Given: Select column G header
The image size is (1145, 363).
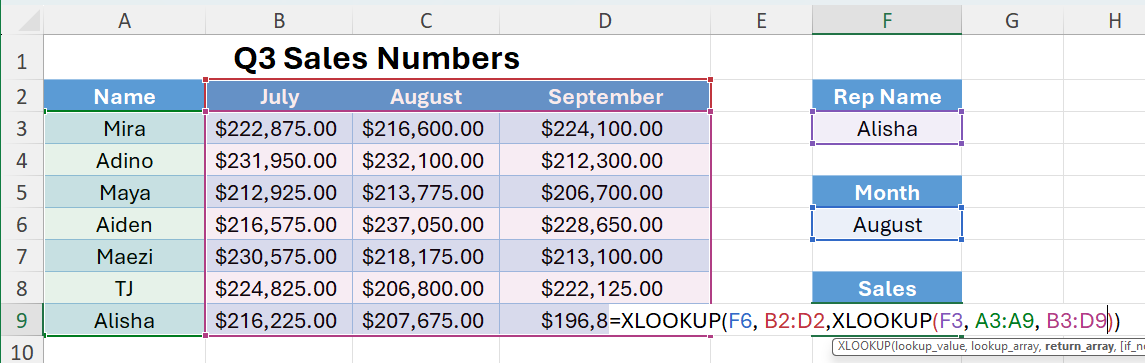Looking at the screenshot, I should 1011,21.
